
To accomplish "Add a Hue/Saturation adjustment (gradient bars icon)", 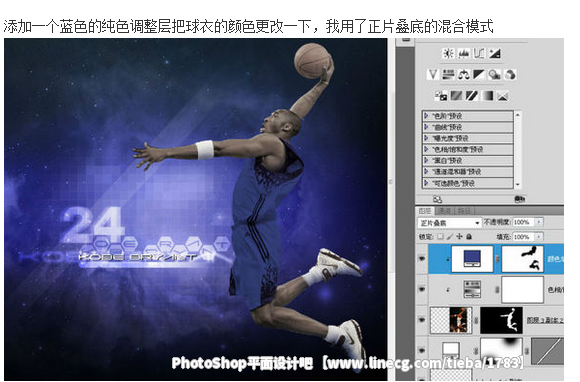I will point(448,75).
